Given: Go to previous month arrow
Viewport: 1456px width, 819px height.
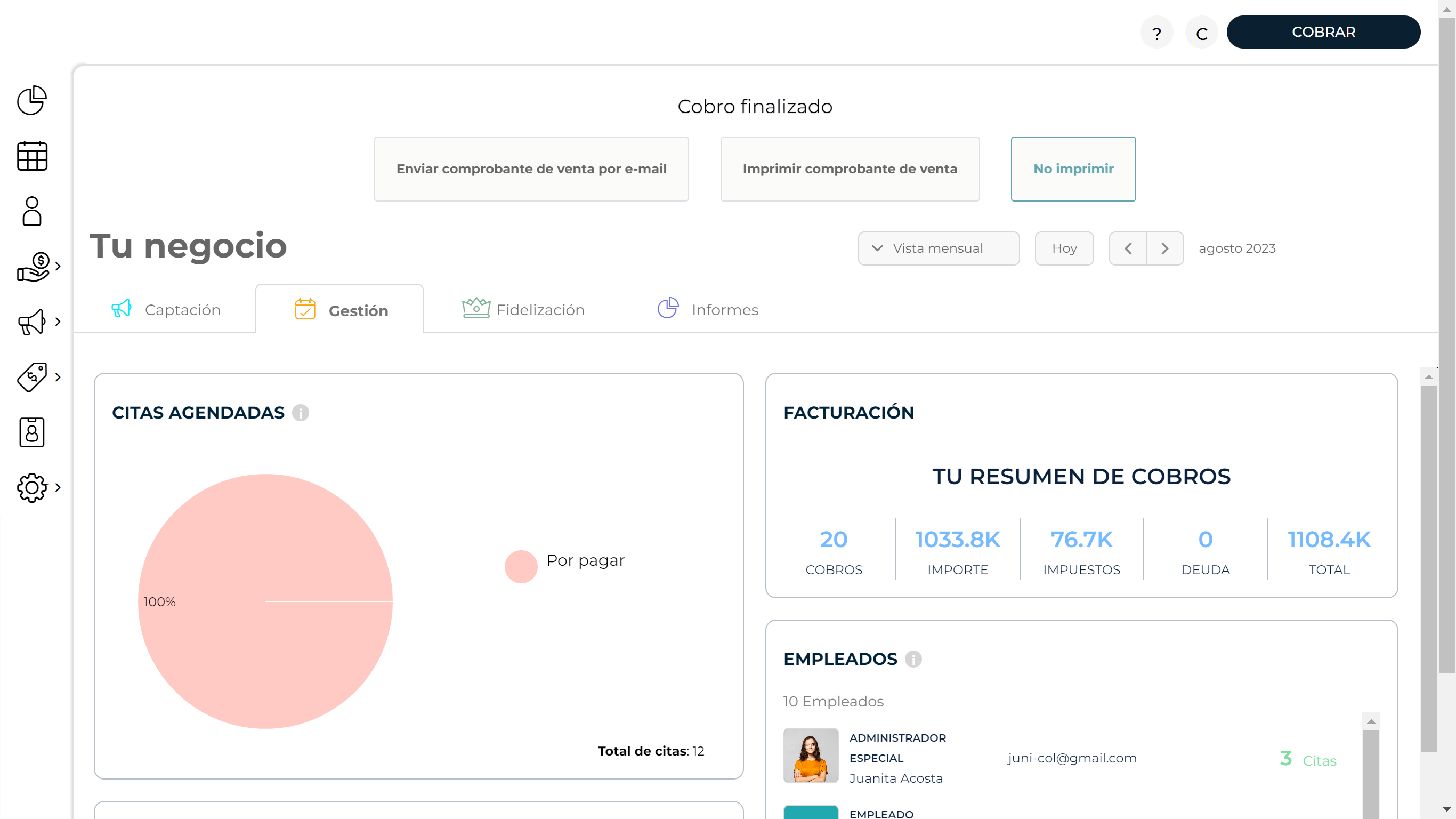Looking at the screenshot, I should pos(1128,248).
